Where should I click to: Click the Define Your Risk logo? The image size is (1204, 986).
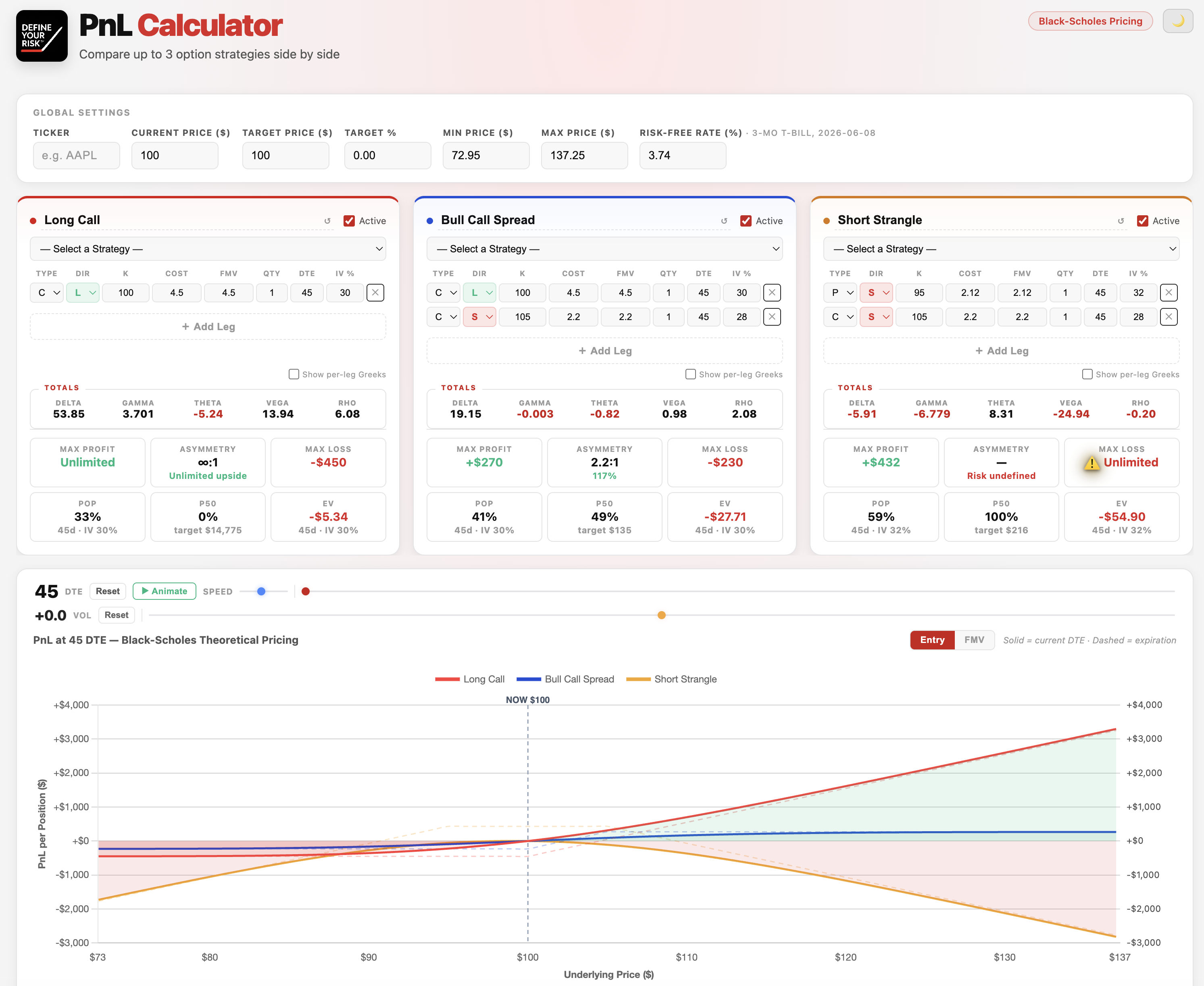(42, 36)
